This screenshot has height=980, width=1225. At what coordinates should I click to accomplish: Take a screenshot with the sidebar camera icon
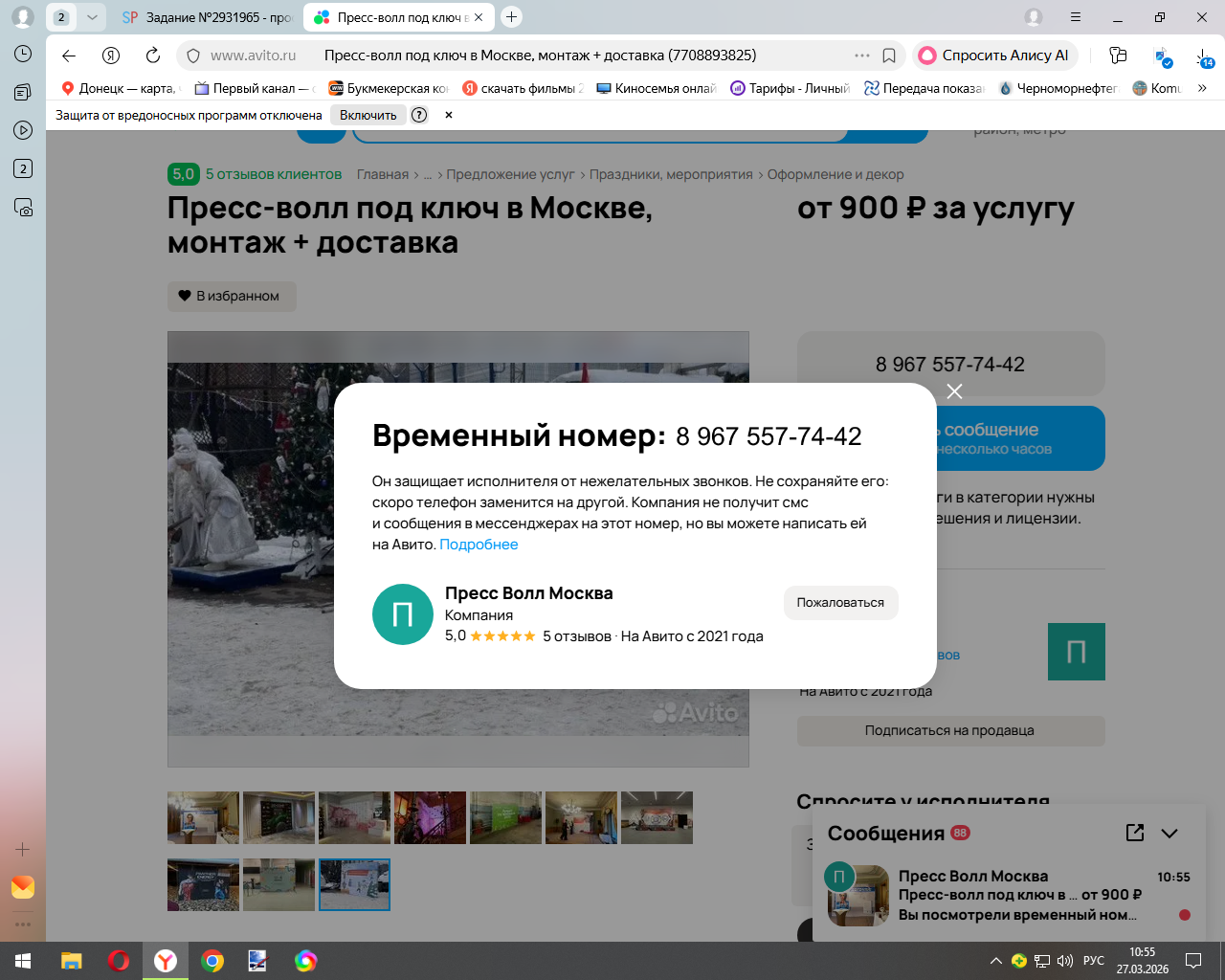tap(23, 207)
